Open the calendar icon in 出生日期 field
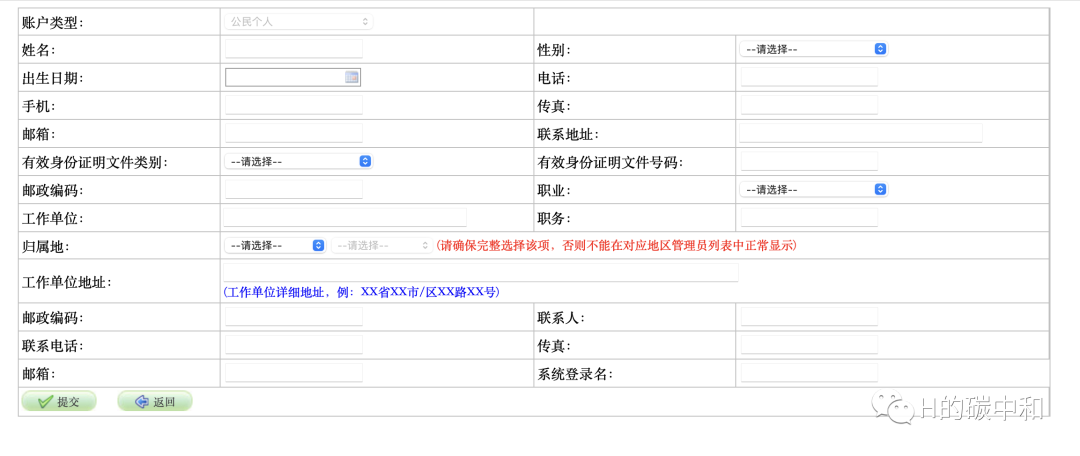 [352, 78]
